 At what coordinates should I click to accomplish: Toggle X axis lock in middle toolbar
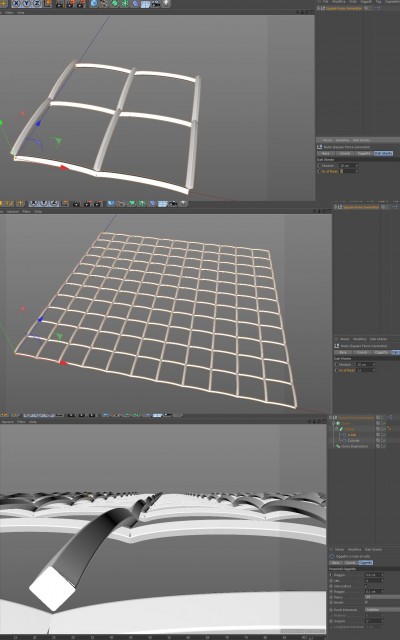[x=34, y=203]
